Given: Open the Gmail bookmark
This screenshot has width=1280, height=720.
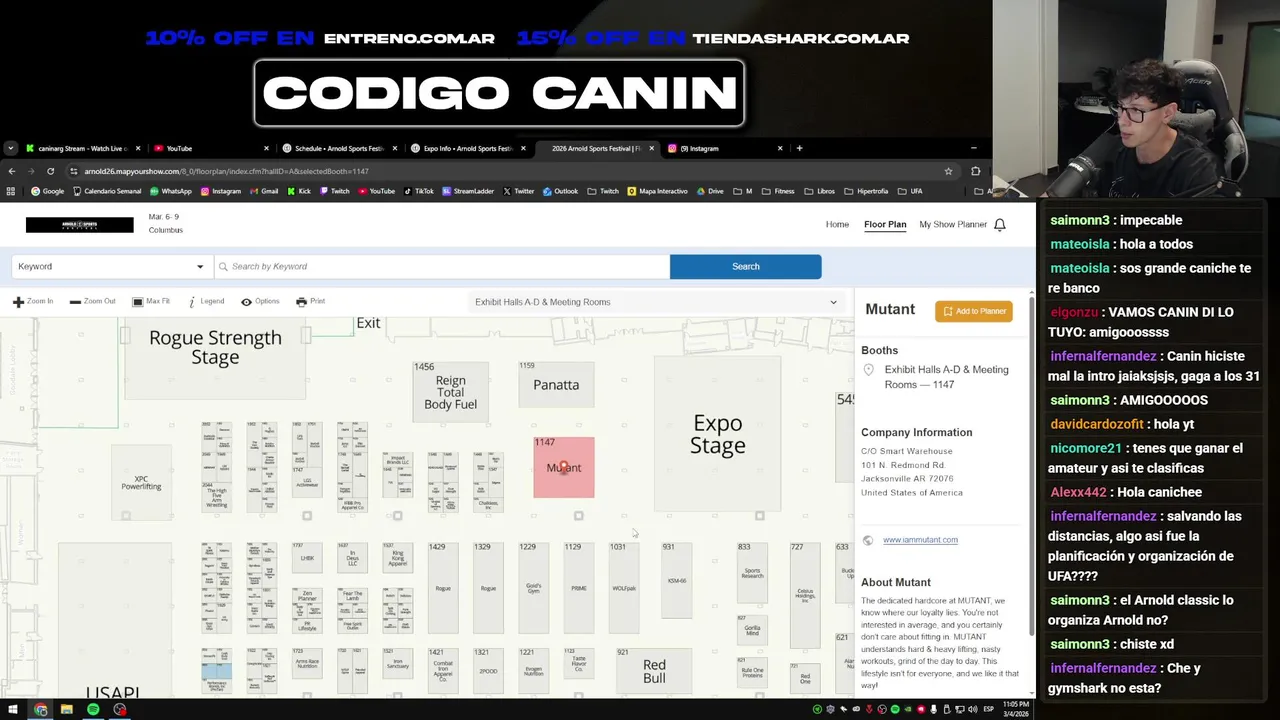Looking at the screenshot, I should [263, 191].
